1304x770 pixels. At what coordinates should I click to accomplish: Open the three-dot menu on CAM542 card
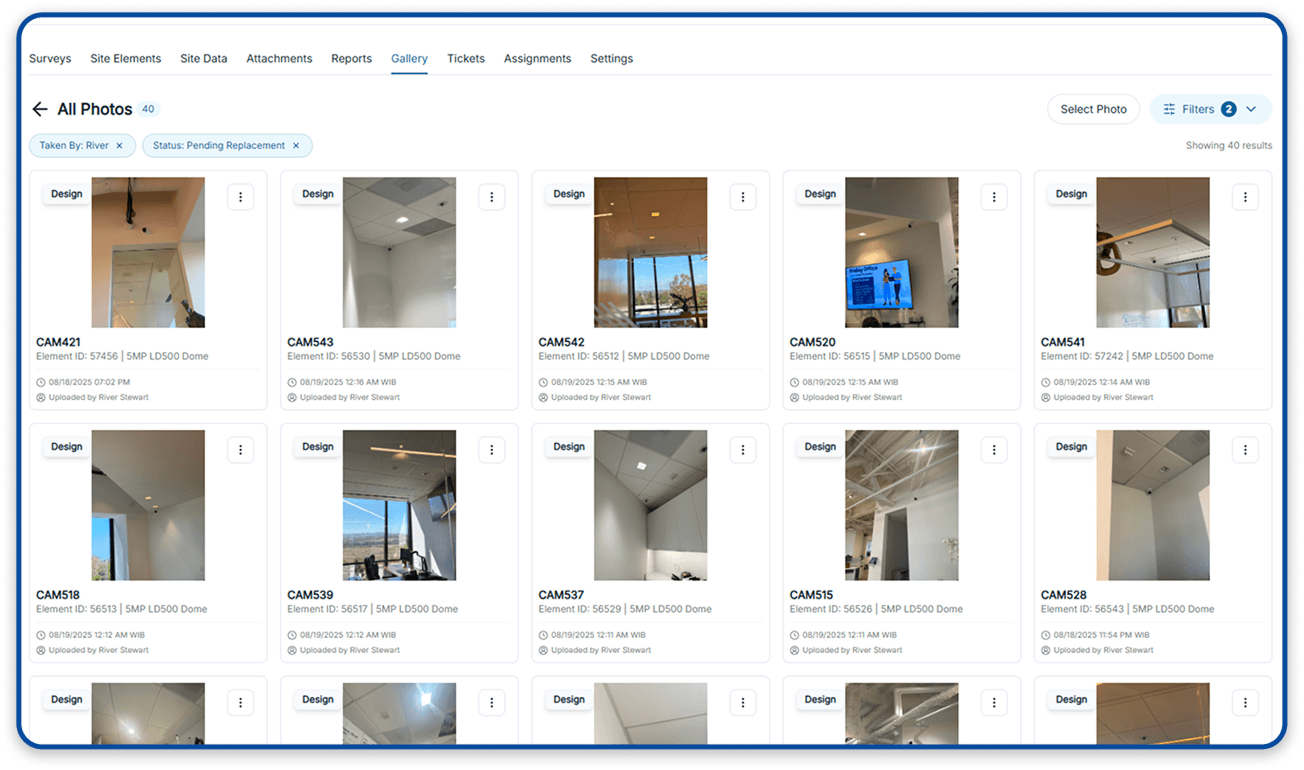[x=742, y=197]
